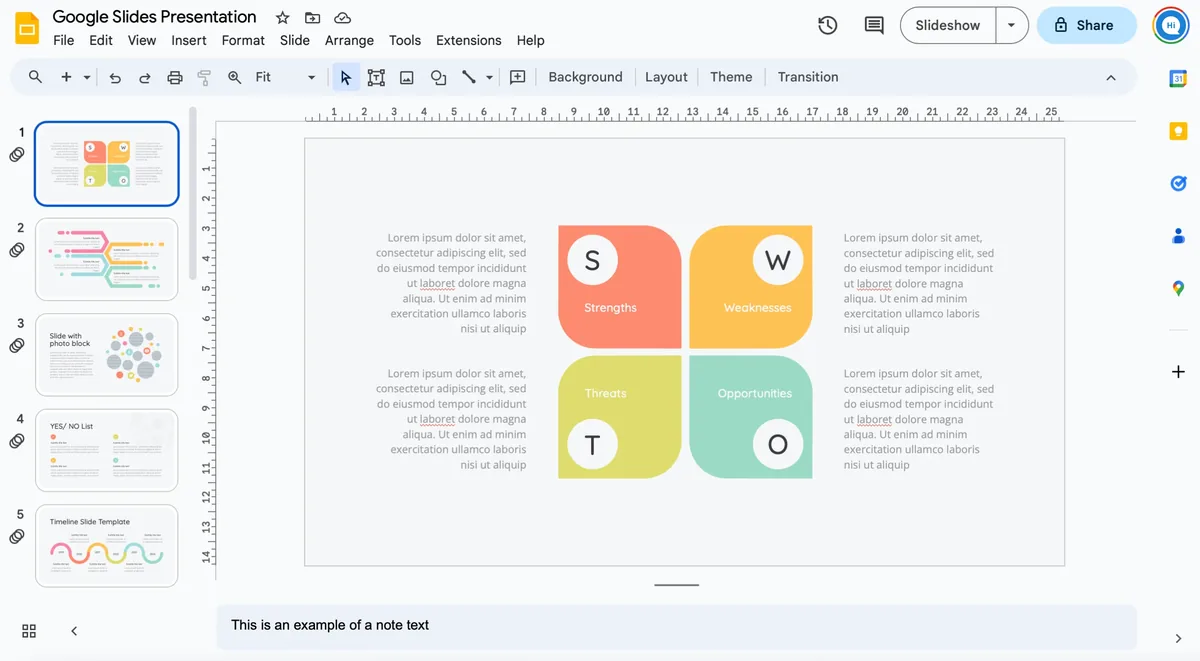1200x661 pixels.
Task: Click the undo arrow
Action: click(x=115, y=77)
